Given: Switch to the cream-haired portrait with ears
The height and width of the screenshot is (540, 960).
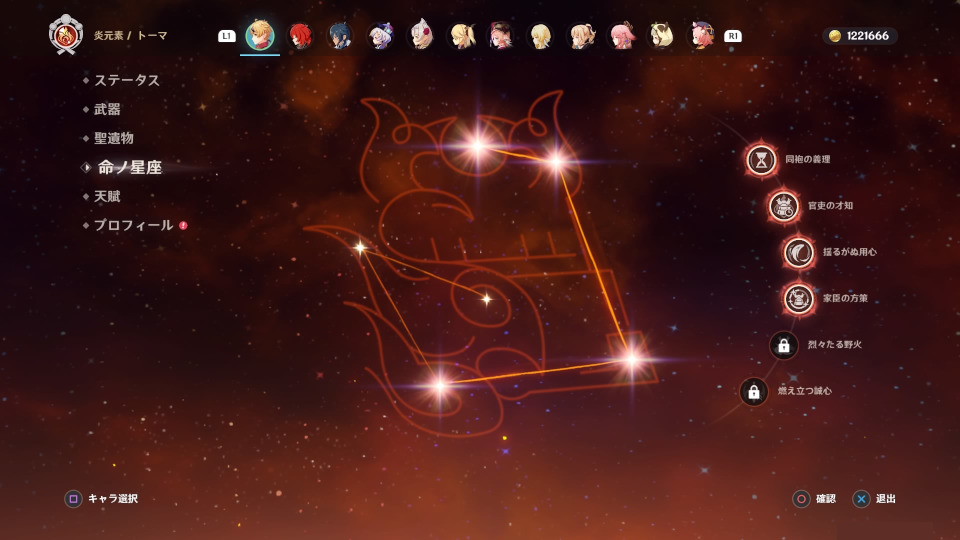Looking at the screenshot, I should (x=661, y=36).
